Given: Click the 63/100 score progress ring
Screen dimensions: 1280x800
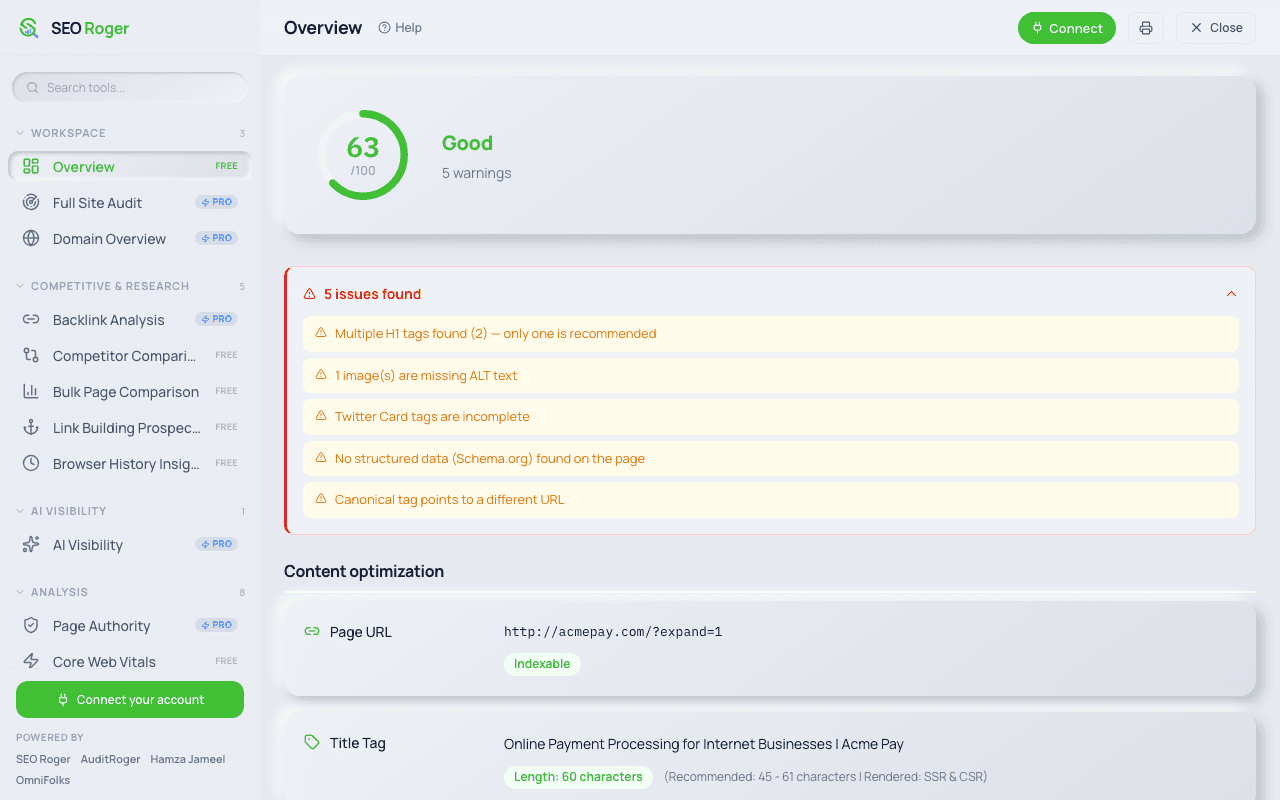Looking at the screenshot, I should pos(363,155).
